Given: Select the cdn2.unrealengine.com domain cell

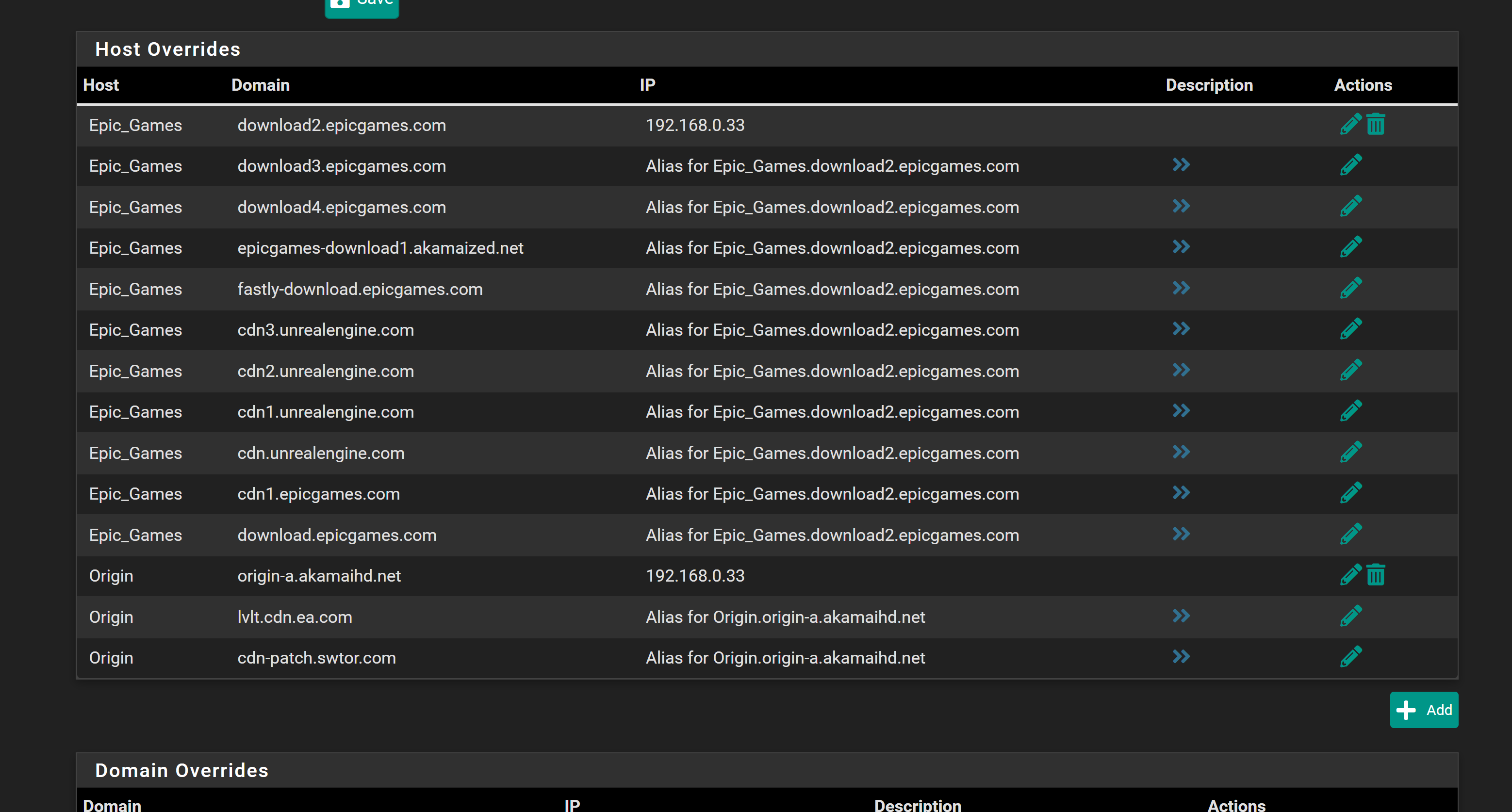Looking at the screenshot, I should 326,371.
